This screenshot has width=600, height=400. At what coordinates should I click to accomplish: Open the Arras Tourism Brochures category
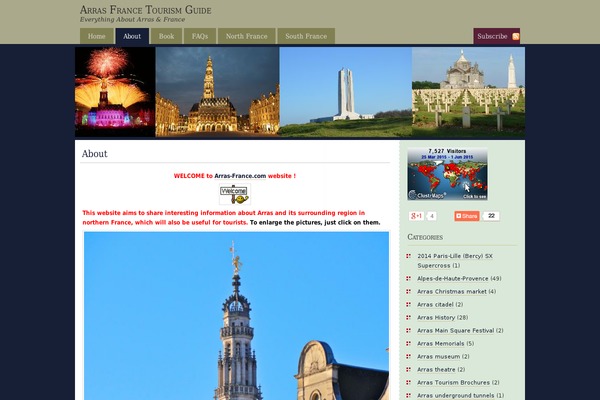(453, 382)
